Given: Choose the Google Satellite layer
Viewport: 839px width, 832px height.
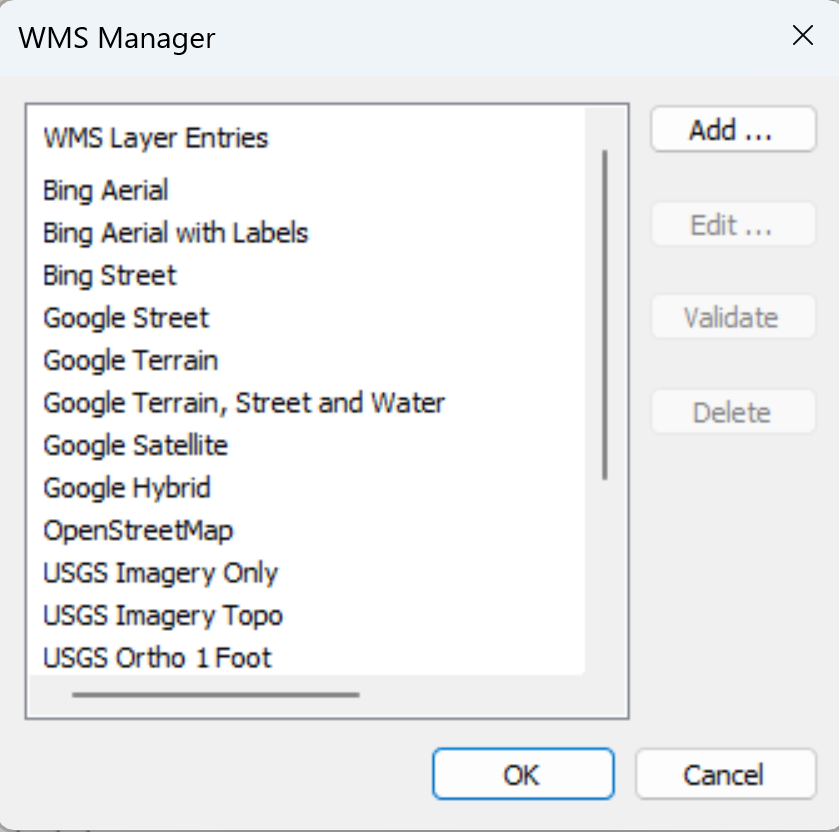Looking at the screenshot, I should click(135, 446).
